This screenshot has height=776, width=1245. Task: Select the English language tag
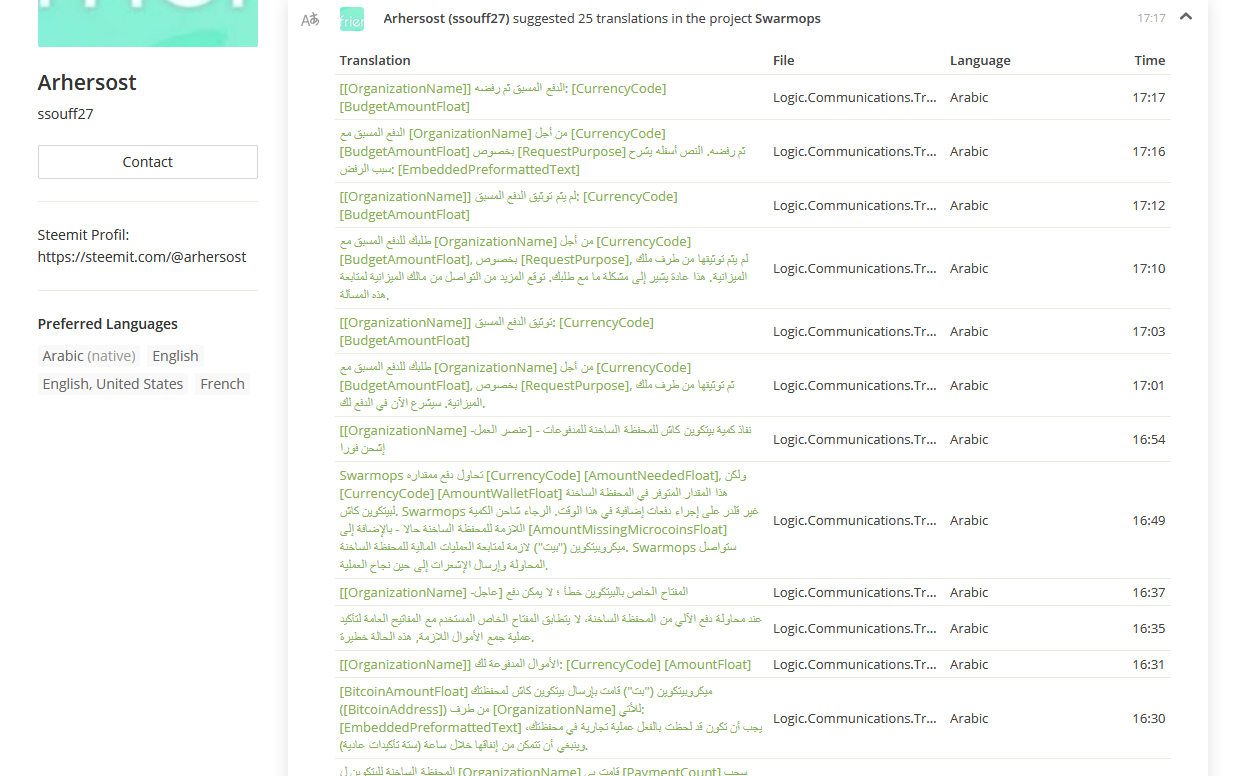click(x=175, y=356)
